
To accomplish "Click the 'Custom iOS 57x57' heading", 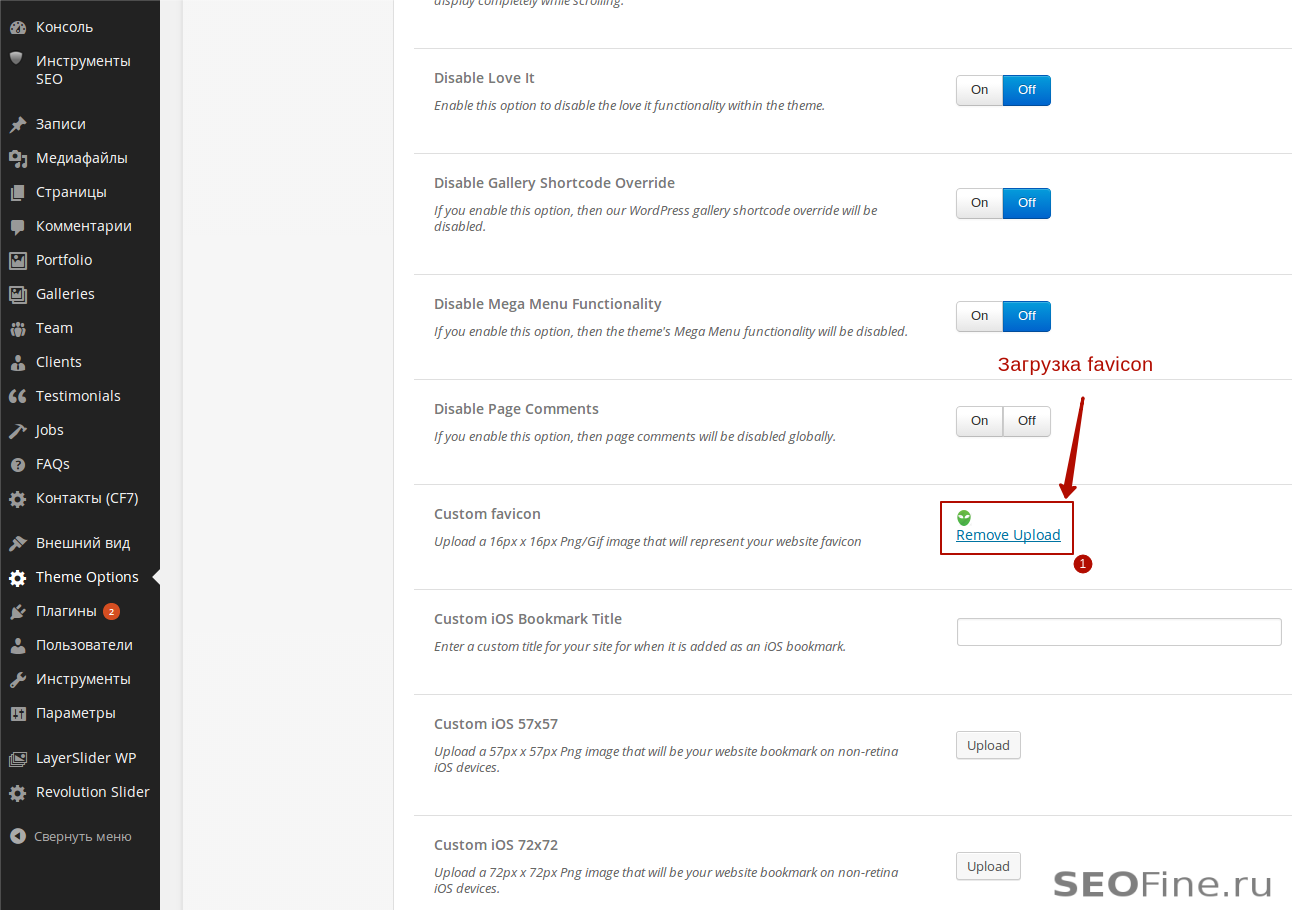I will 496,724.
